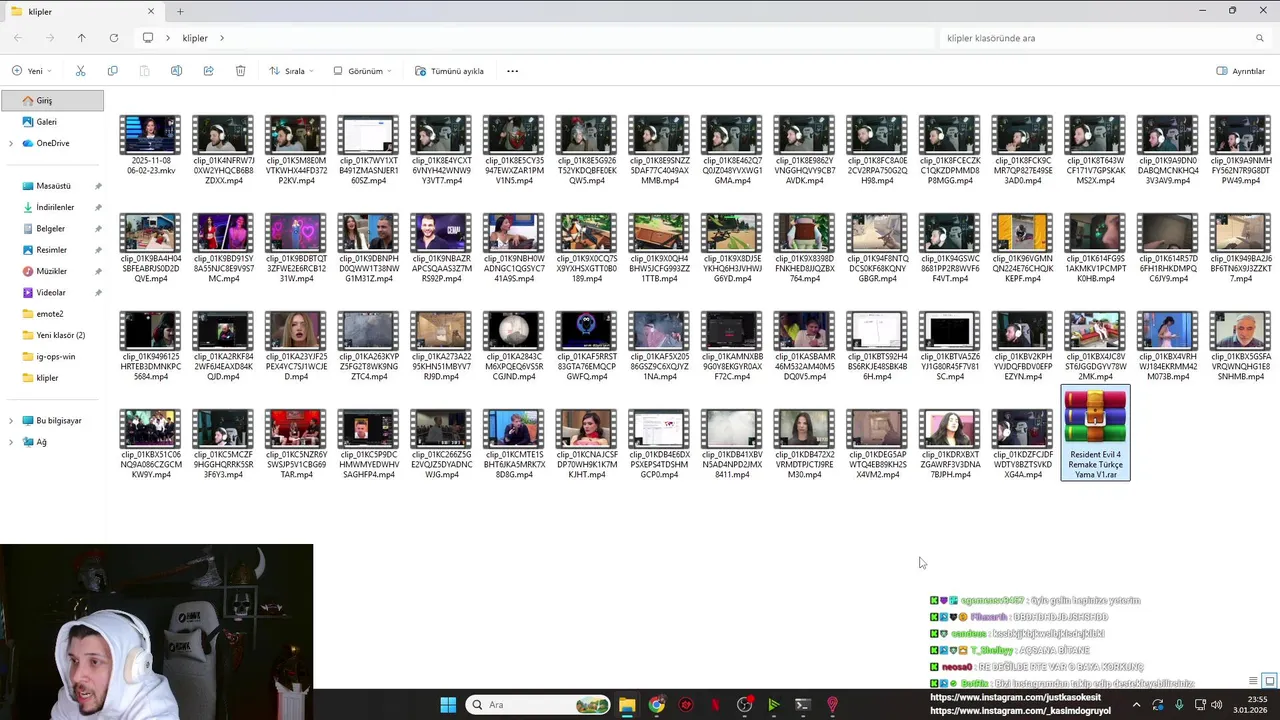Select Giriş in the sidebar
The height and width of the screenshot is (720, 1280).
[52, 100]
